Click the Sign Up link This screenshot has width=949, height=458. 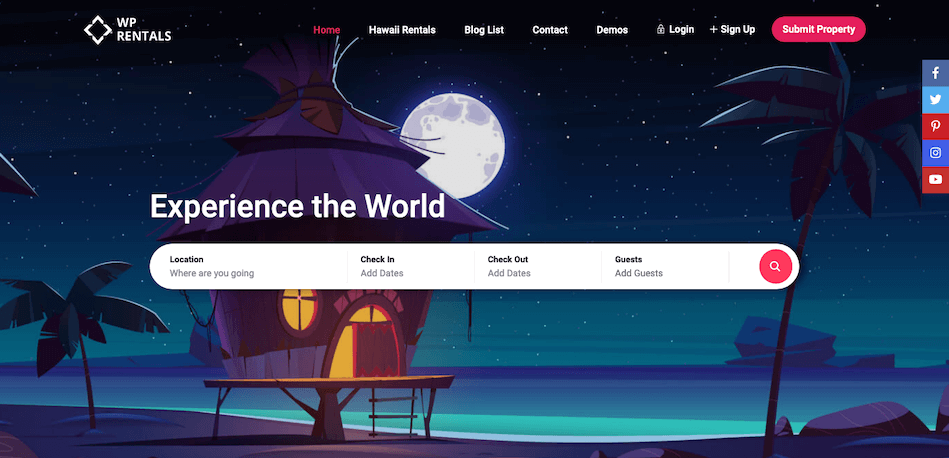[738, 30]
